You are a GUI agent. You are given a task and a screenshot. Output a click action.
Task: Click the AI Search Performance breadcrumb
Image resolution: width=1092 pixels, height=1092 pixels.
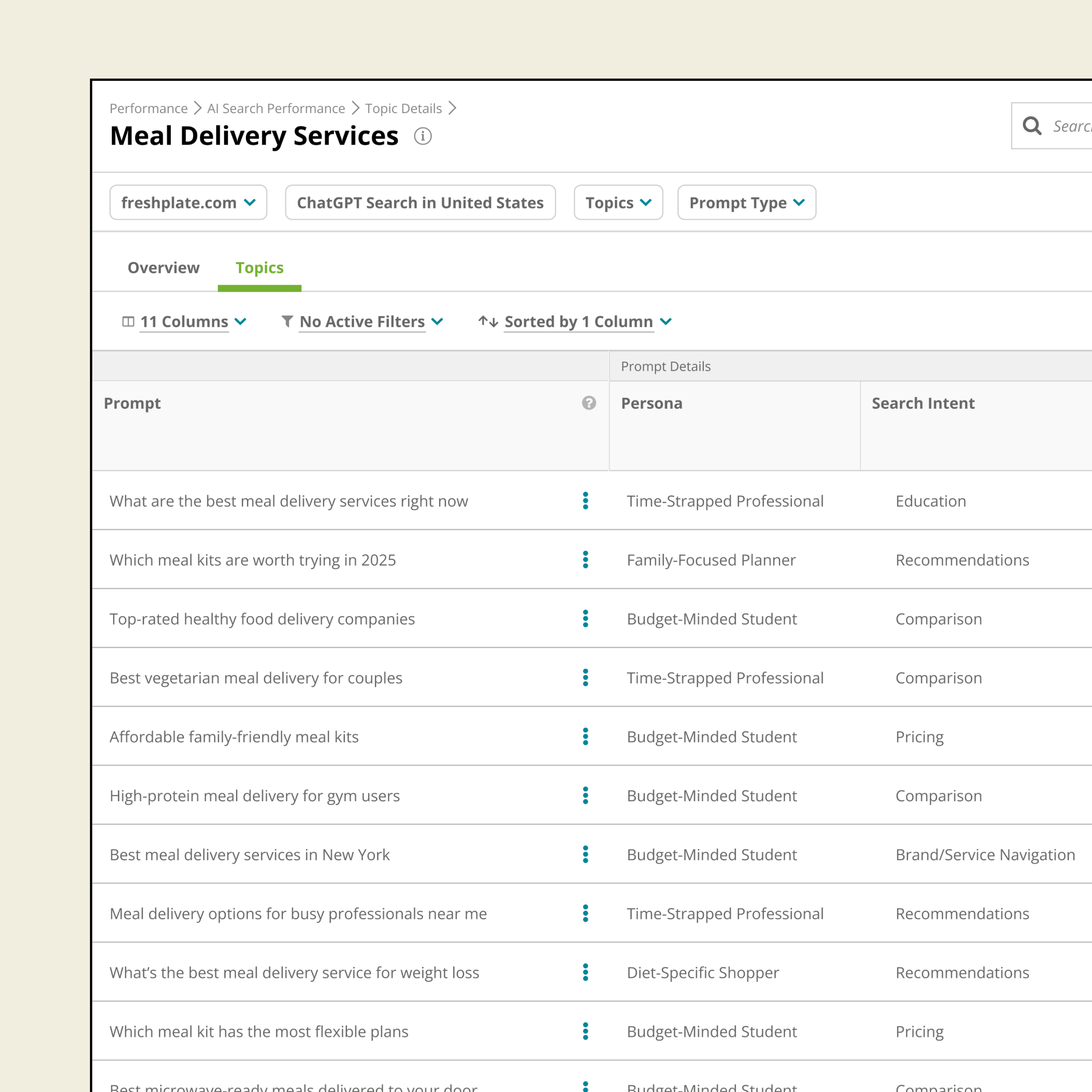point(276,109)
